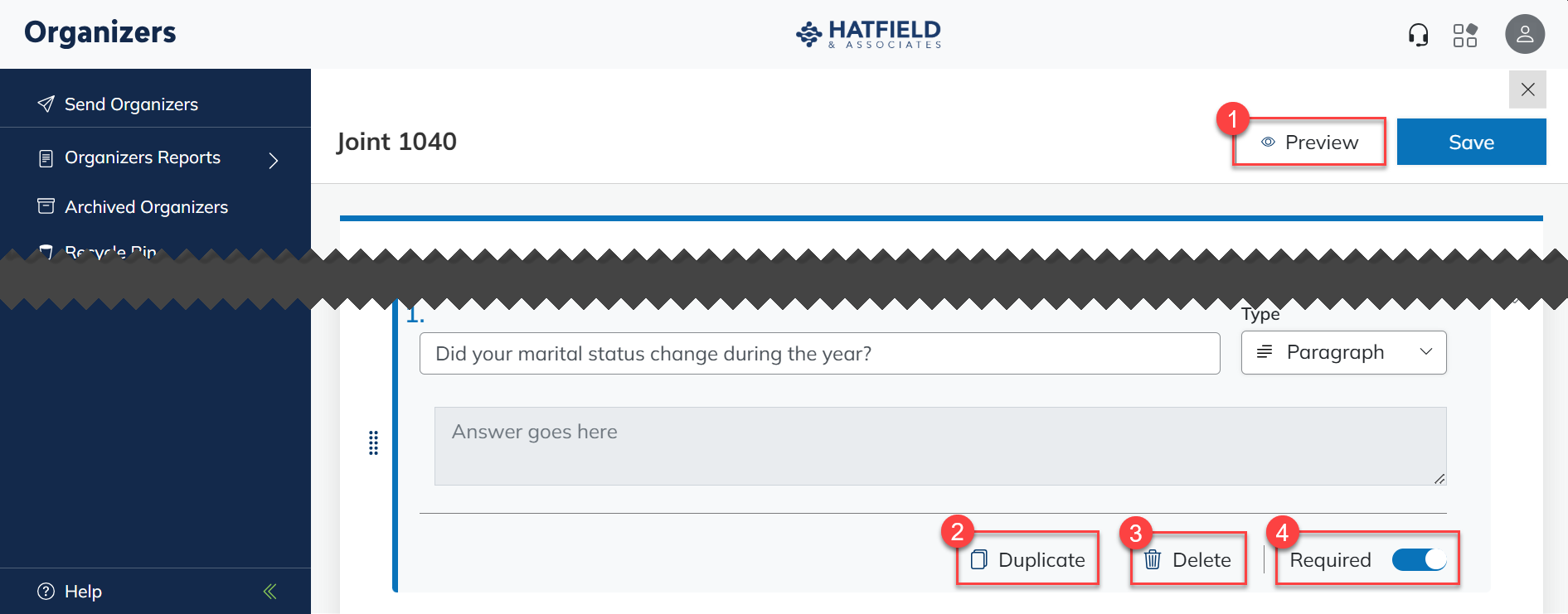Duplicate the marital status question
1568x614 pixels.
point(1027,560)
